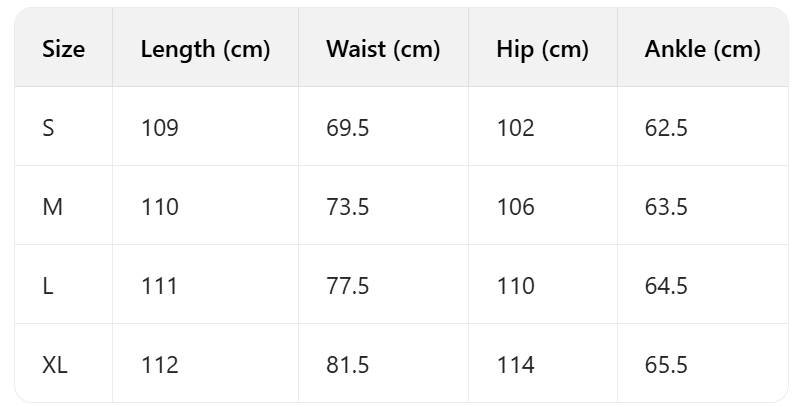Click the hip value 102
This screenshot has height=407, width=795.
(x=515, y=128)
